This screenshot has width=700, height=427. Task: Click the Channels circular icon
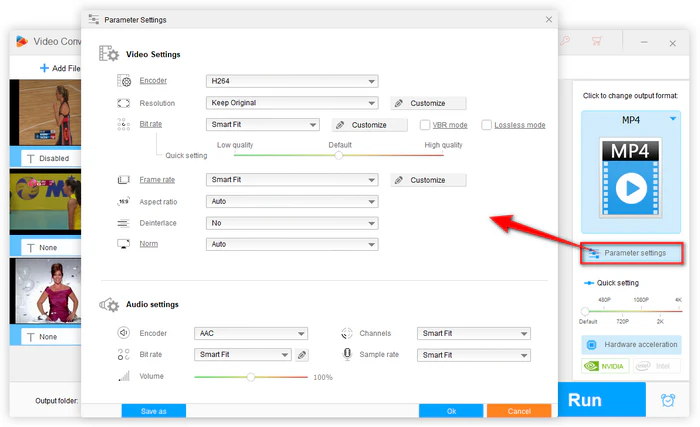coord(347,333)
